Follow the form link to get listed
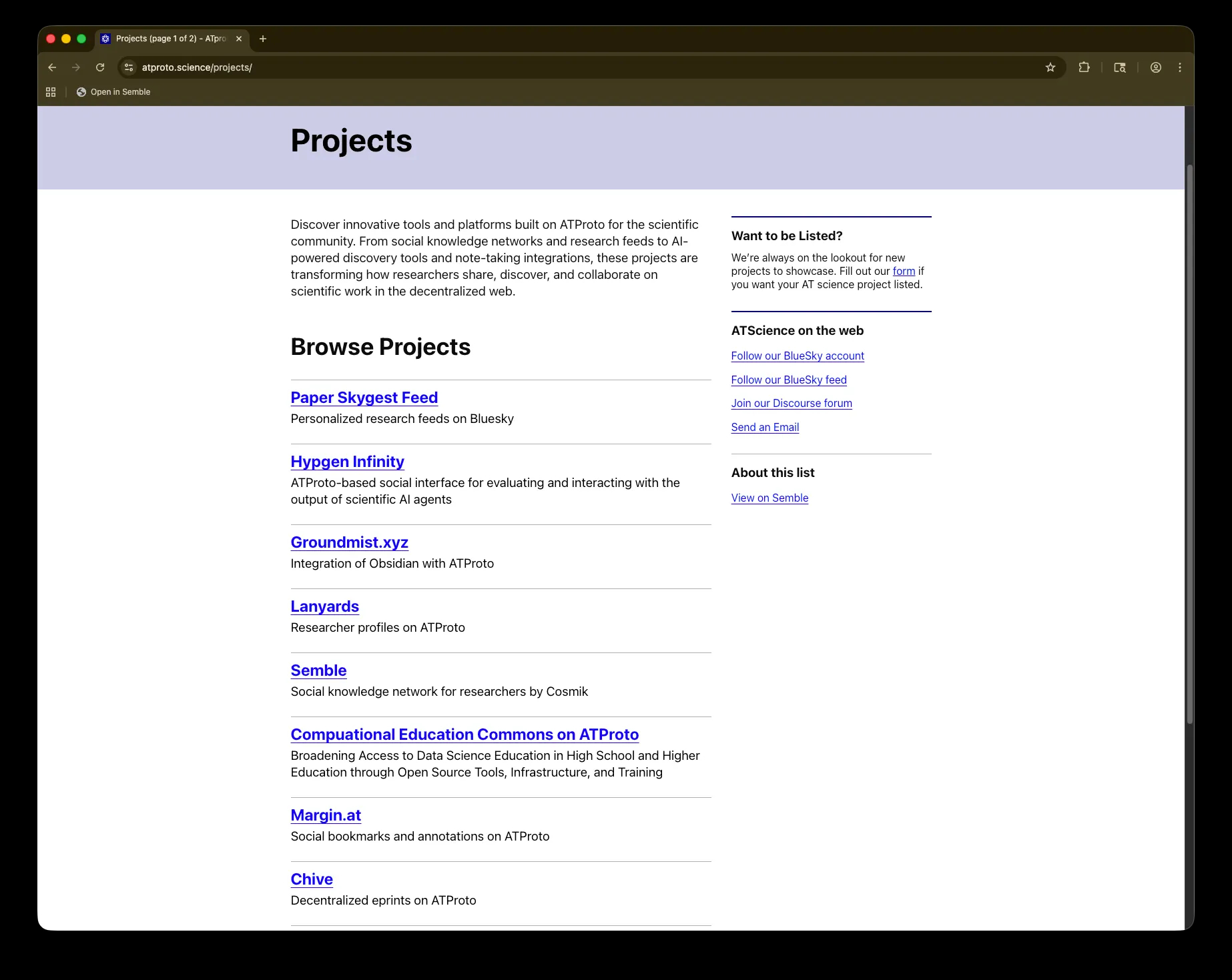Screen dimensions: 1232x980 904,272
